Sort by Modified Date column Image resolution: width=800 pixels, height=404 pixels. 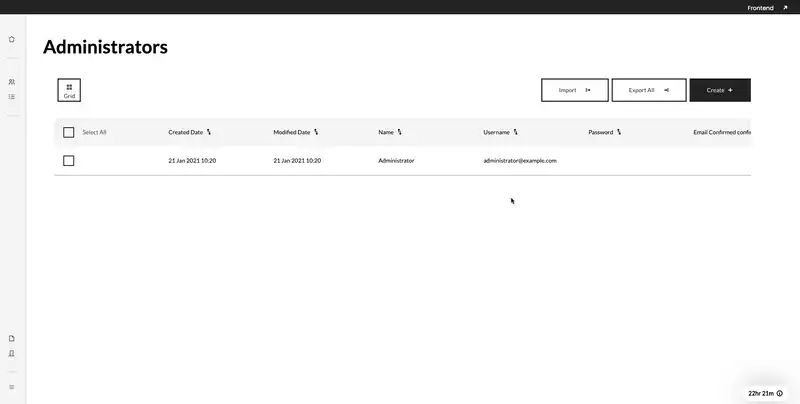(315, 132)
